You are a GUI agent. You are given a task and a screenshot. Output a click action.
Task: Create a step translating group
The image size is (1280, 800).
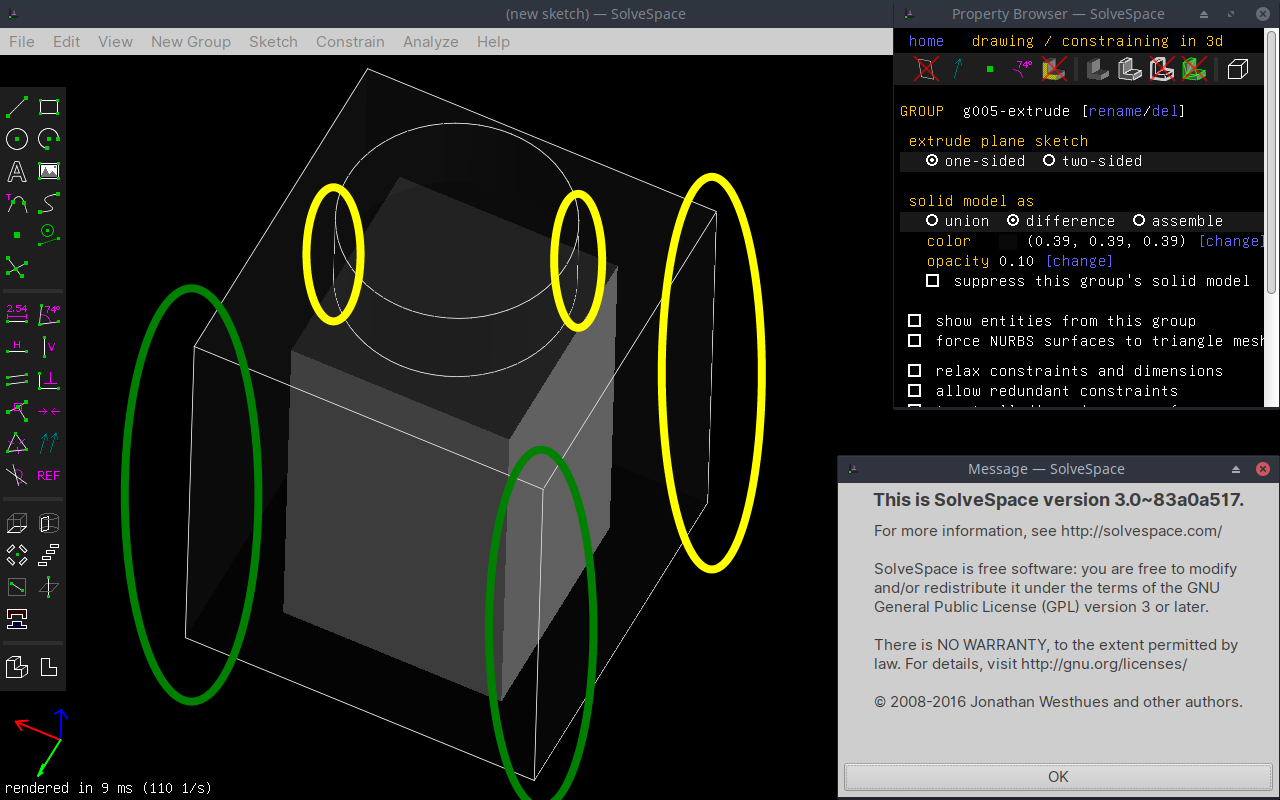point(49,555)
